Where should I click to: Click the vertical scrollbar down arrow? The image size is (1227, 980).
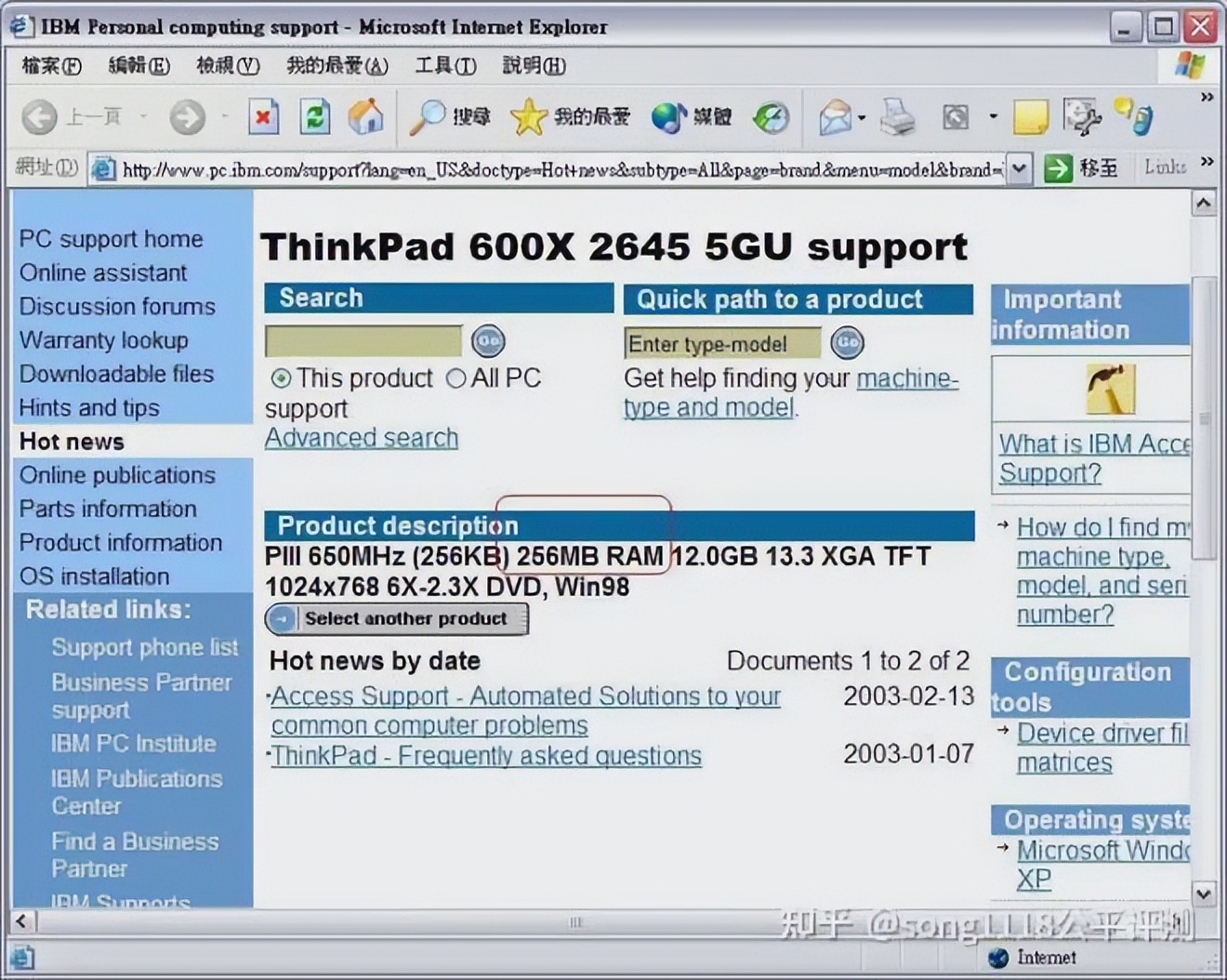tap(1204, 894)
